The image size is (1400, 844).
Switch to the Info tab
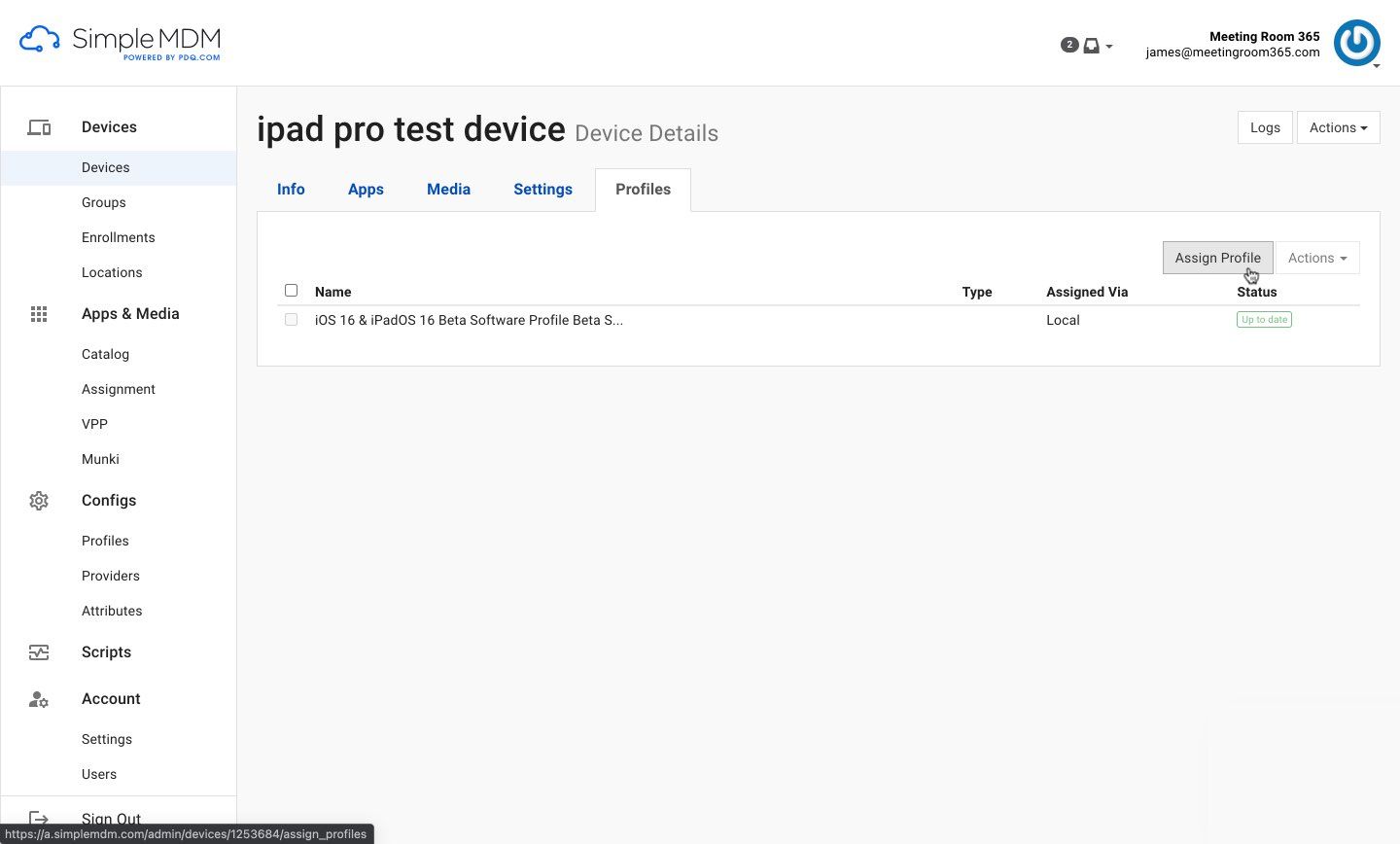pyautogui.click(x=291, y=190)
